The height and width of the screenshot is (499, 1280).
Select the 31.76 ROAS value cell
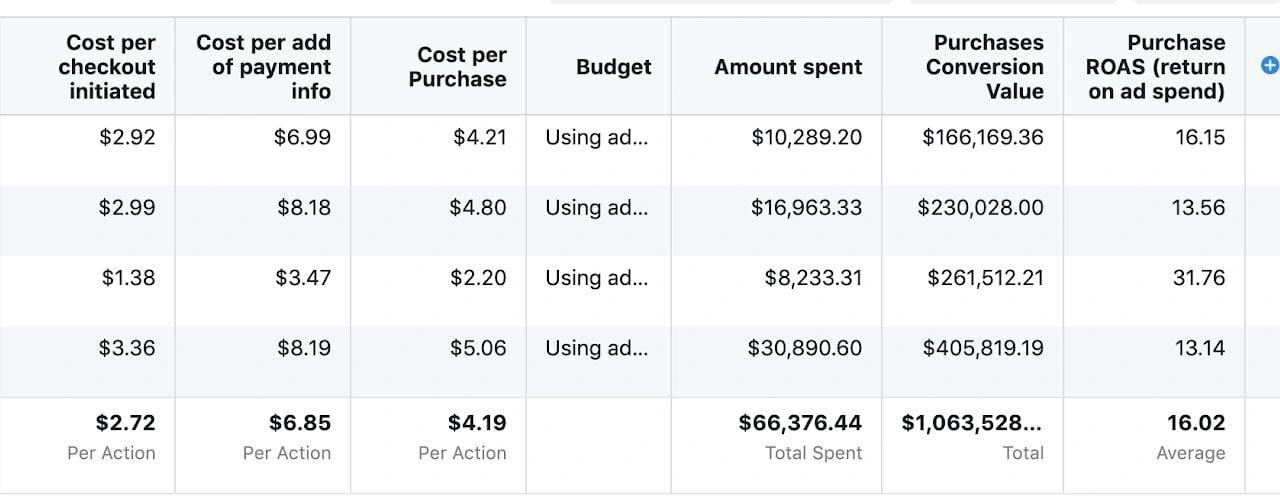point(1154,291)
